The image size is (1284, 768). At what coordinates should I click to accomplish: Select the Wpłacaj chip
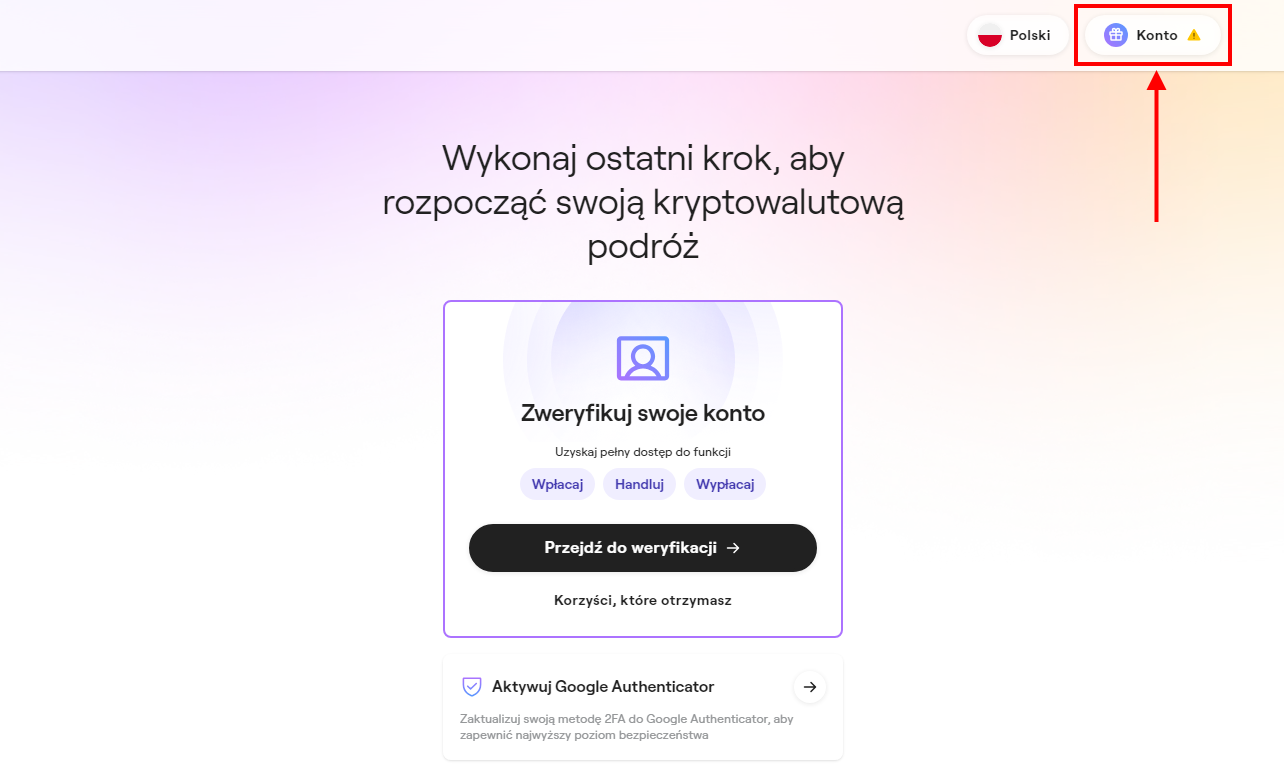coord(558,484)
